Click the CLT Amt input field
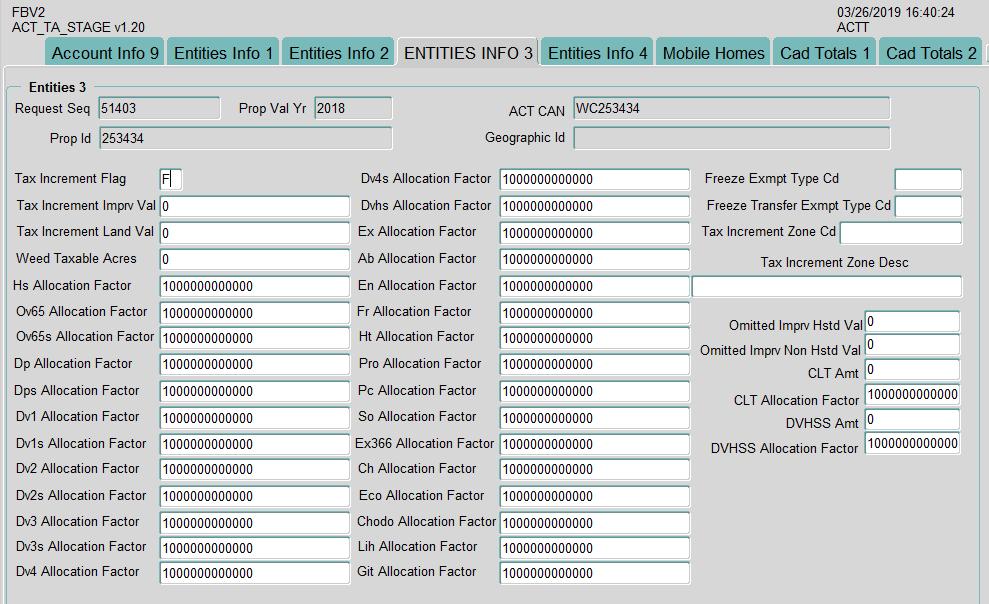The width and height of the screenshot is (989, 604). pyautogui.click(x=911, y=370)
